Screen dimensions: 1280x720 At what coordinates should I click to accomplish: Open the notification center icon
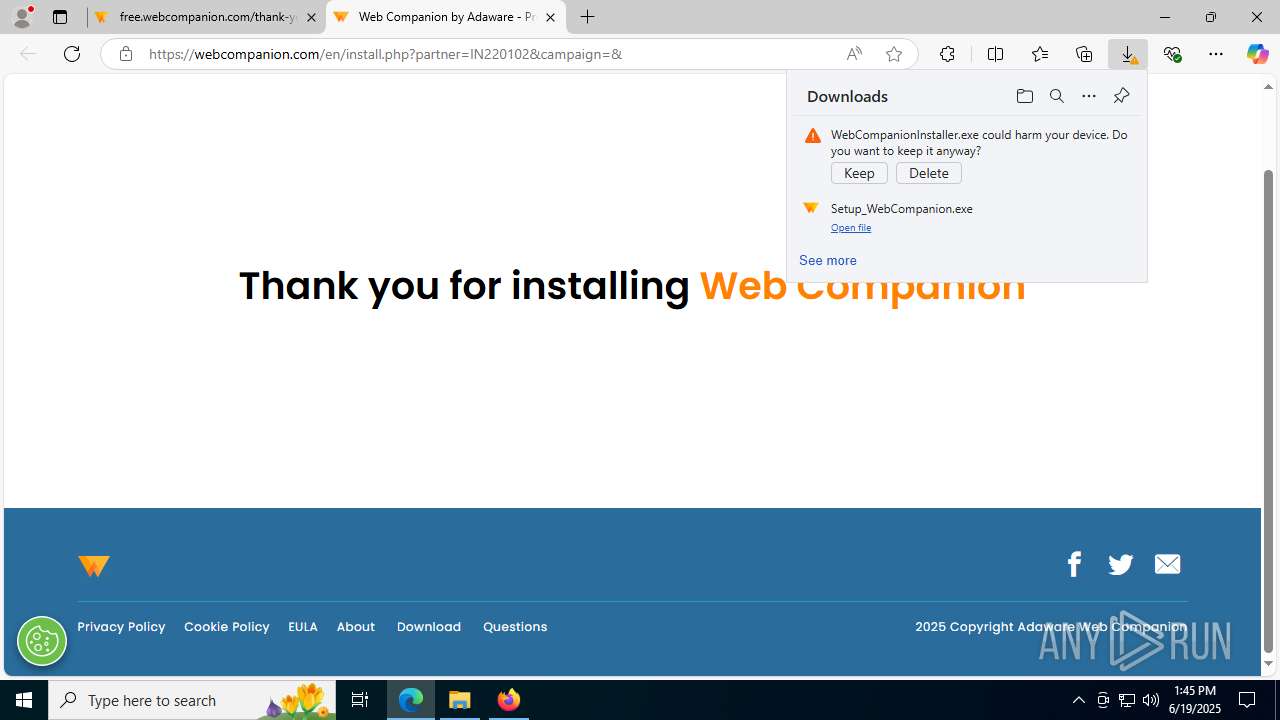1247,700
